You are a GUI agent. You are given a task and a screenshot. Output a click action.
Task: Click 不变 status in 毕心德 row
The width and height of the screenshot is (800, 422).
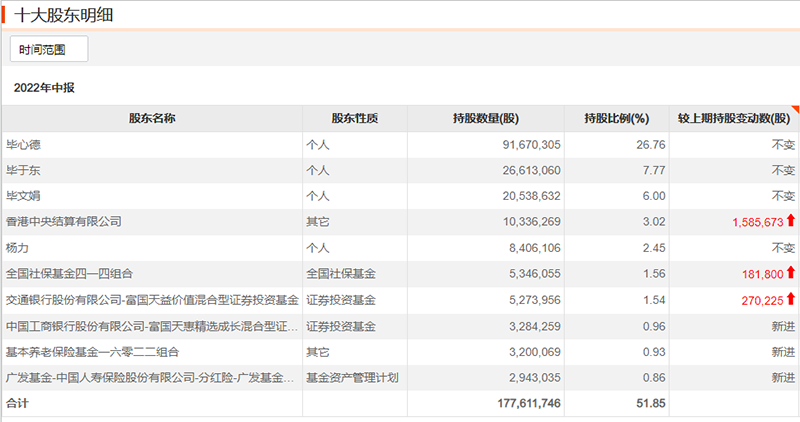click(783, 144)
